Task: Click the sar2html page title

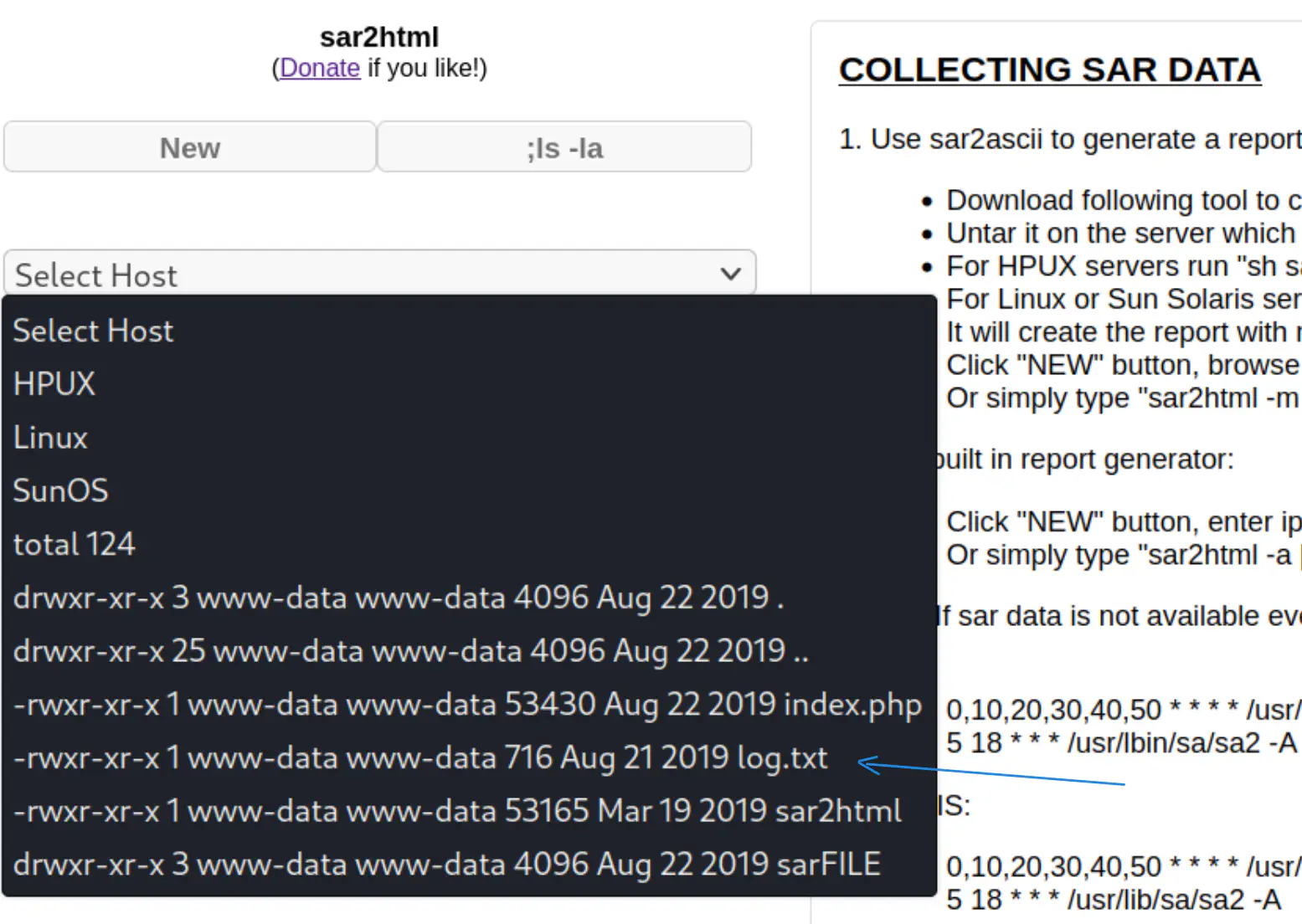Action: [378, 37]
